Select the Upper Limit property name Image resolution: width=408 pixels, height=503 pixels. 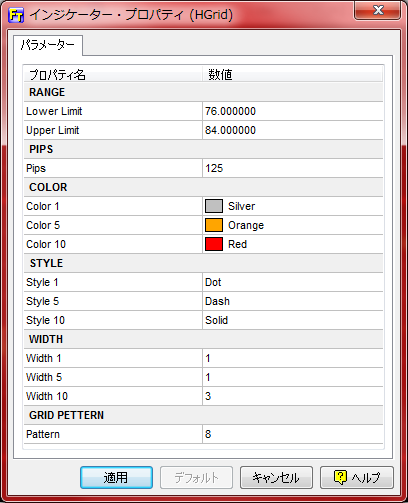coord(53,130)
